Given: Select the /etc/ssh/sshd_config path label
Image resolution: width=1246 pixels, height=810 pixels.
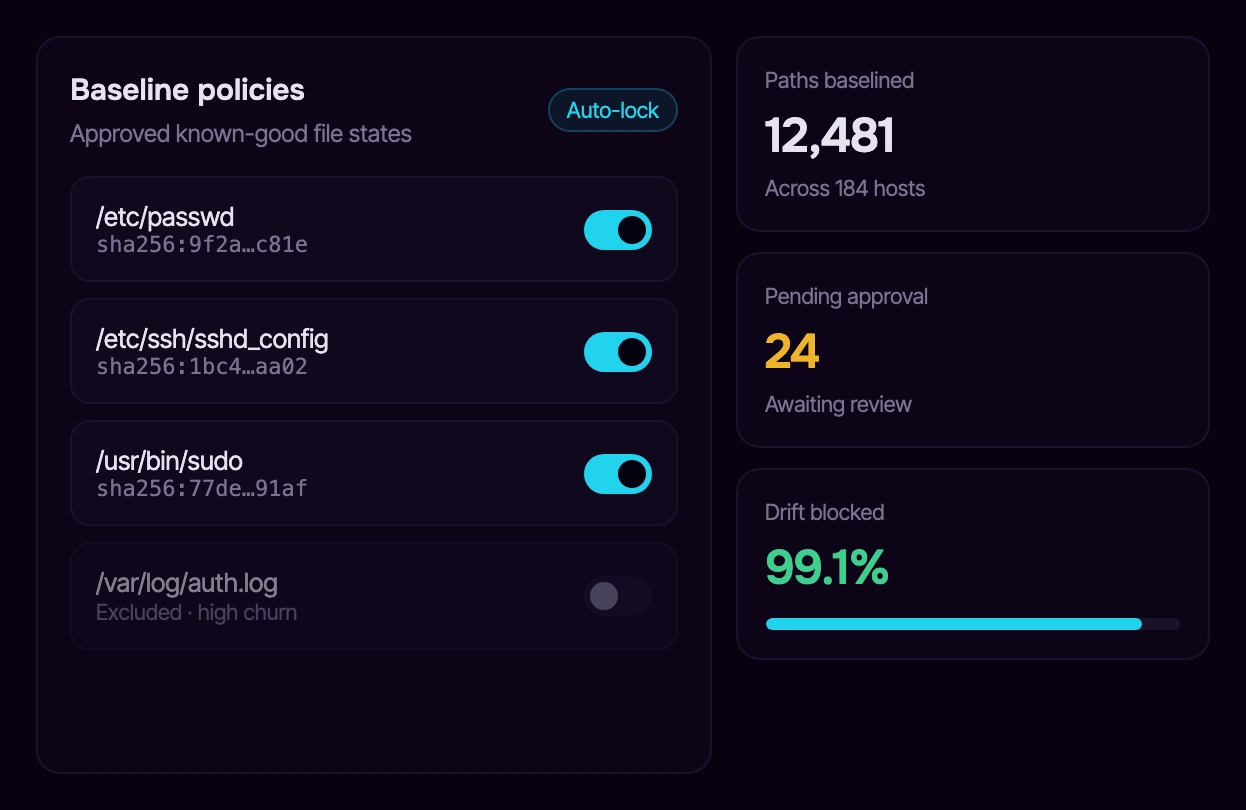Looking at the screenshot, I should pos(212,339).
